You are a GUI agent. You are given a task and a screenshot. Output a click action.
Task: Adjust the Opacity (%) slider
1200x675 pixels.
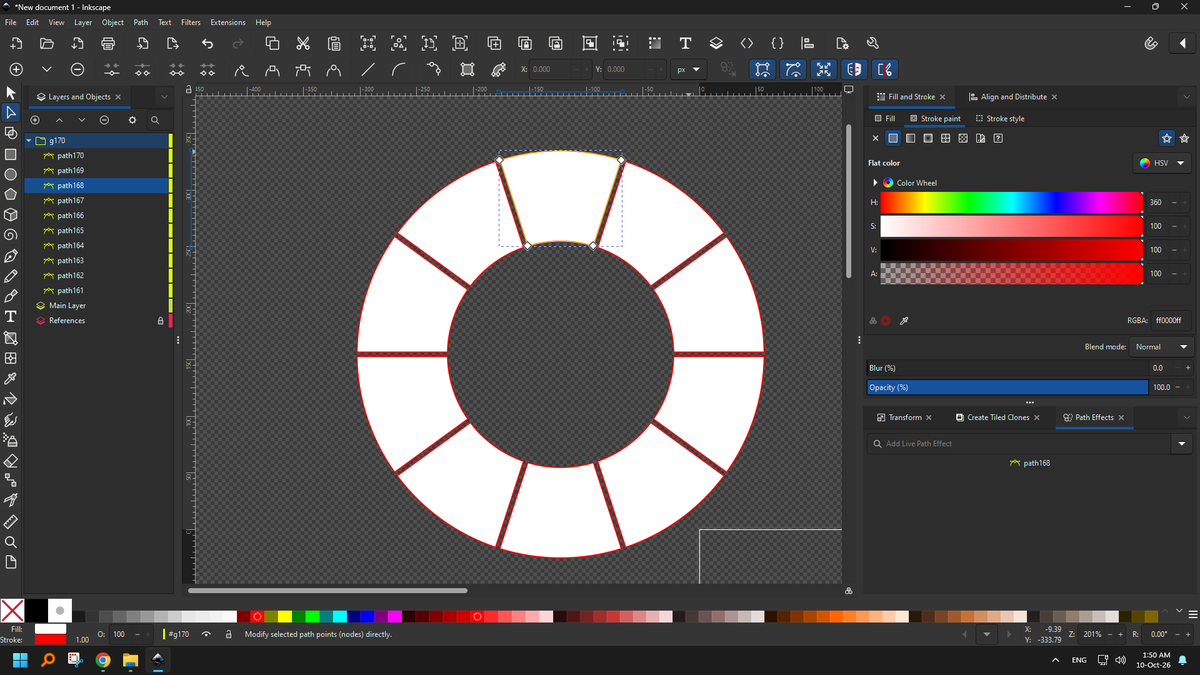pyautogui.click(x=1007, y=387)
